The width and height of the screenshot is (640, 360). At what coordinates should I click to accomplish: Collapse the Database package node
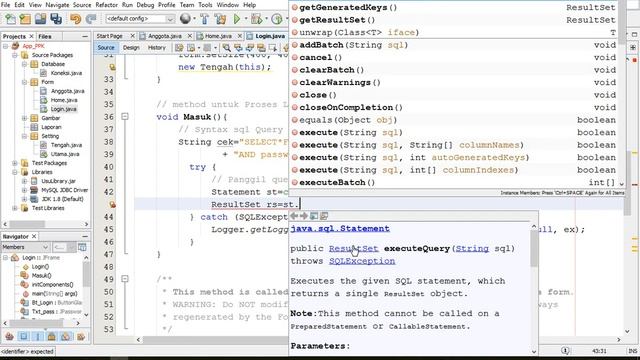pyautogui.click(x=24, y=64)
